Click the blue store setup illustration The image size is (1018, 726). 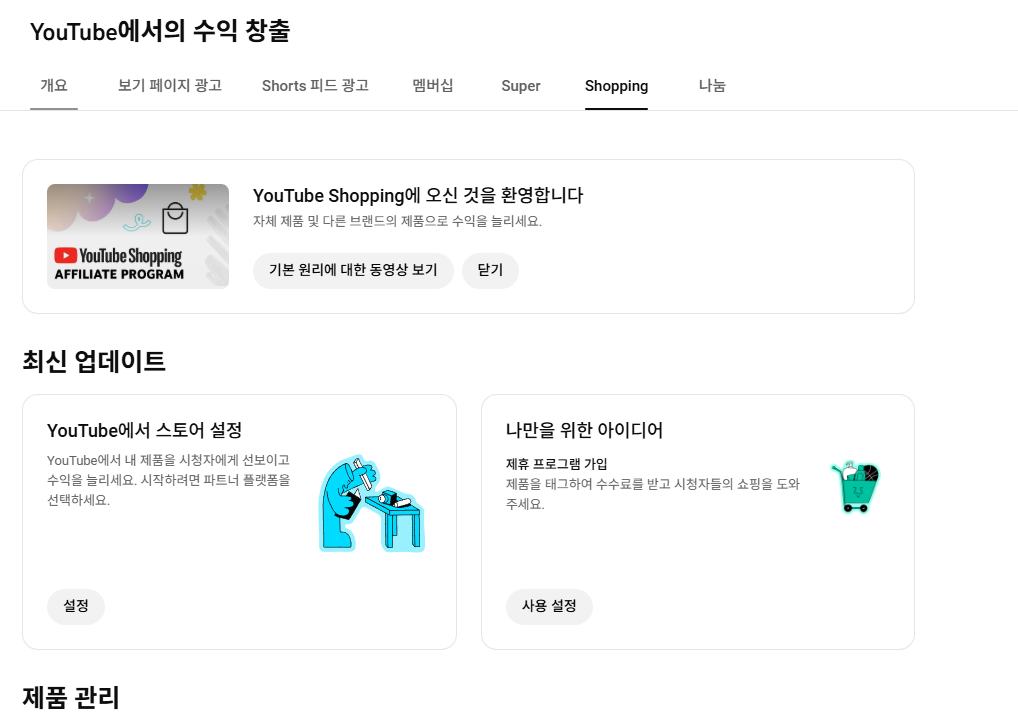tap(372, 504)
